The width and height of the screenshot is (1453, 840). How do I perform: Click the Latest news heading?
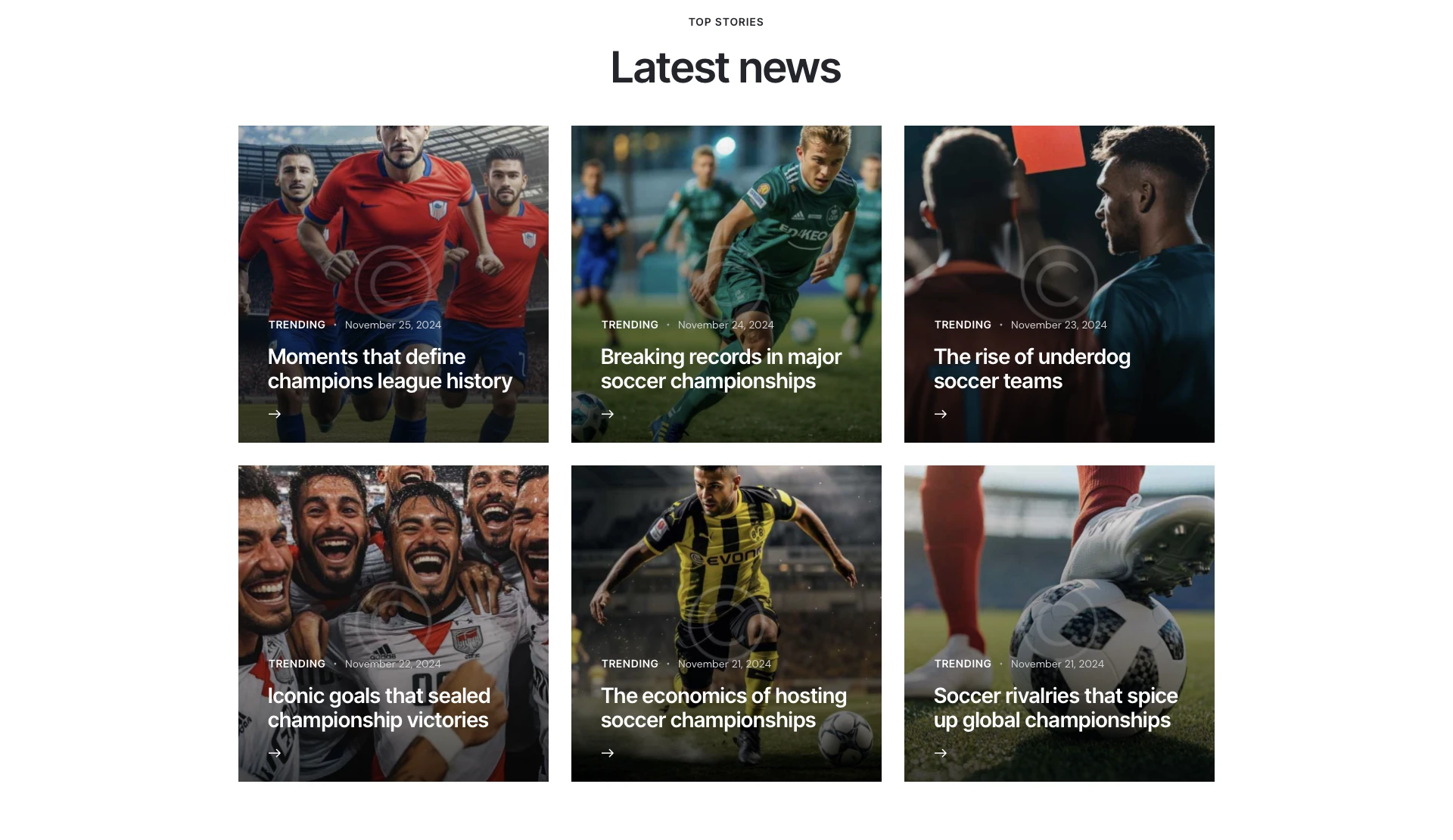pyautogui.click(x=726, y=67)
